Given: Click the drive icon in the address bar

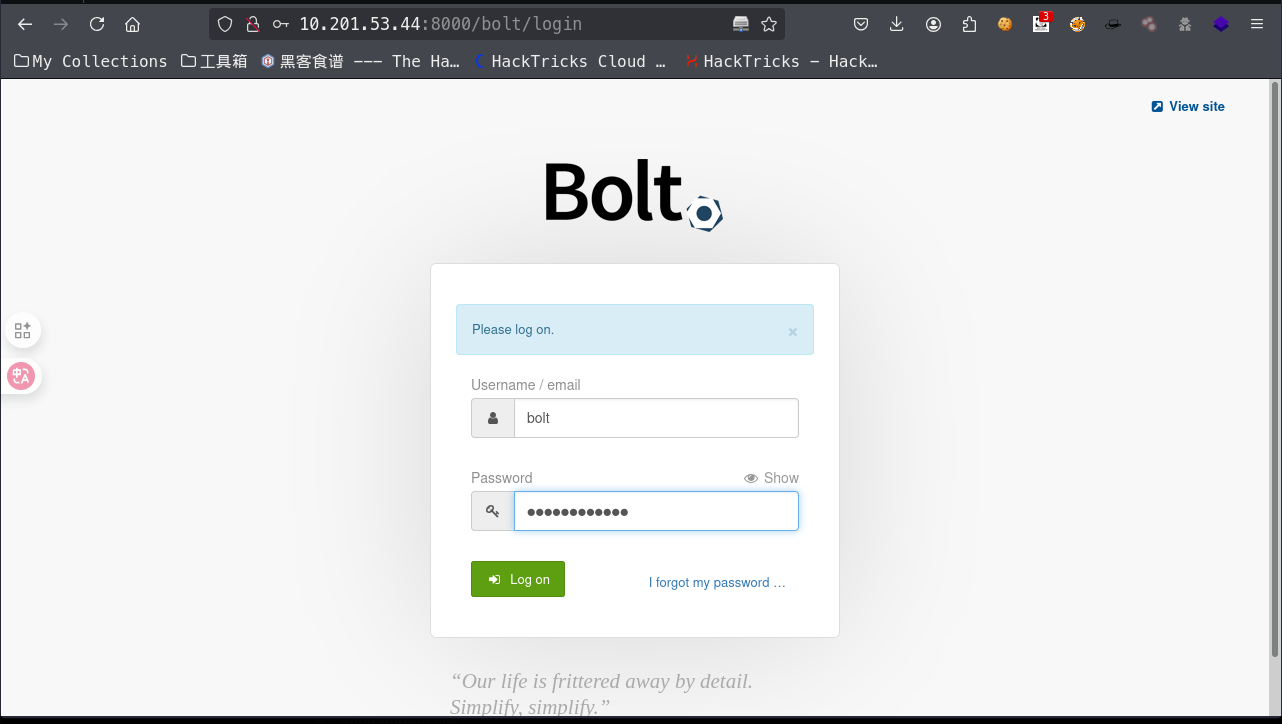Looking at the screenshot, I should click(740, 24).
